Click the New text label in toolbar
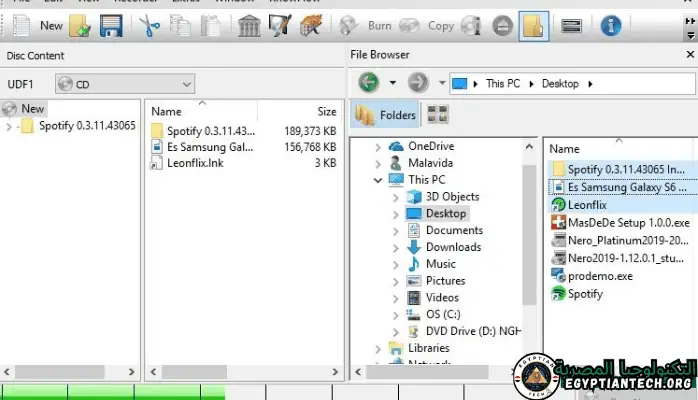This screenshot has height=400, width=698. click(x=51, y=26)
